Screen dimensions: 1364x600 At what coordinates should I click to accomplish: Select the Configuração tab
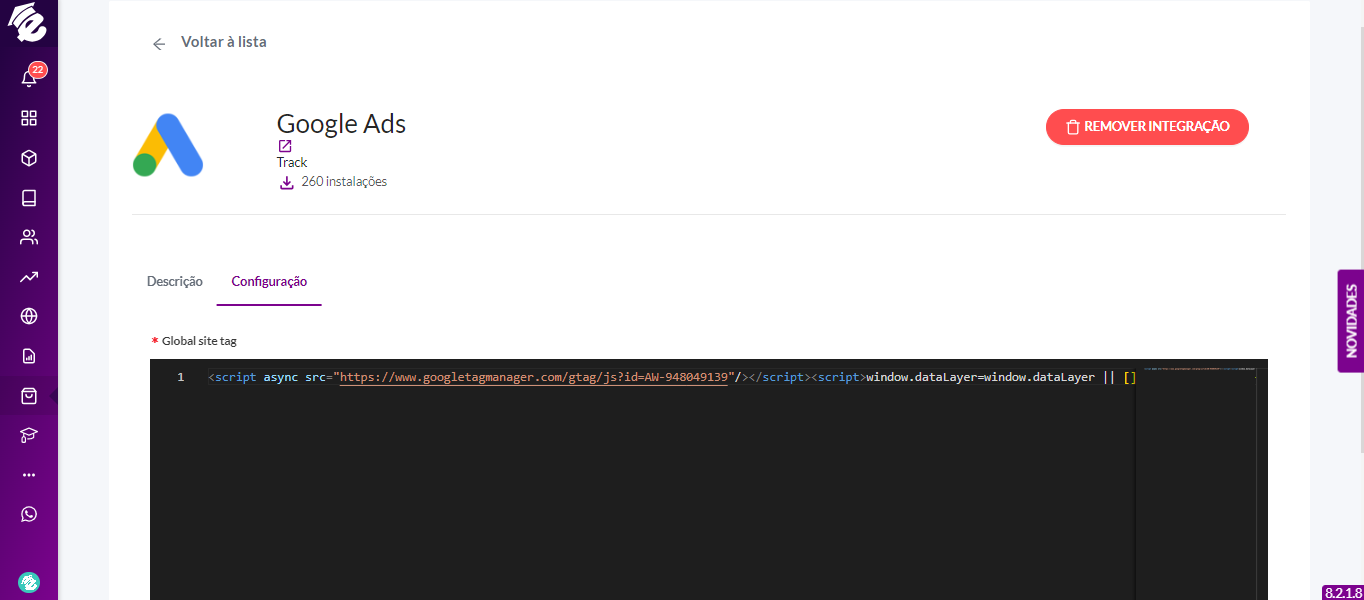click(269, 281)
